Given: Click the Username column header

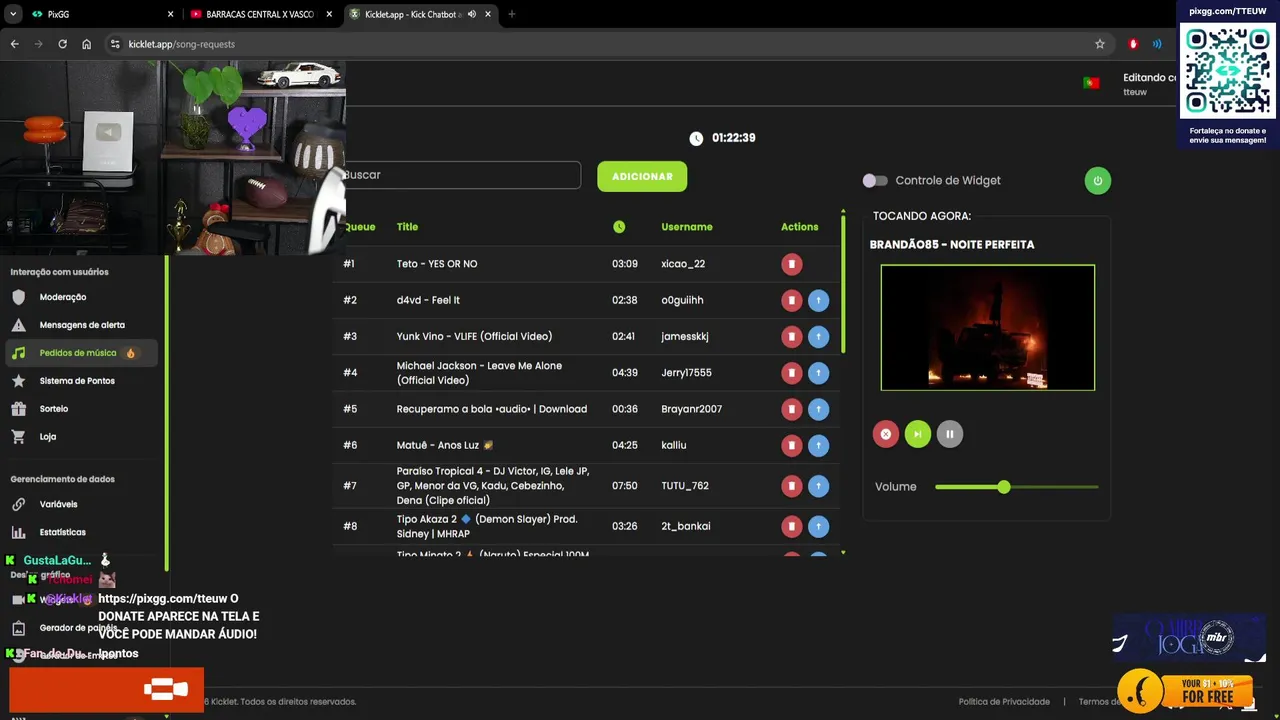Looking at the screenshot, I should [687, 227].
